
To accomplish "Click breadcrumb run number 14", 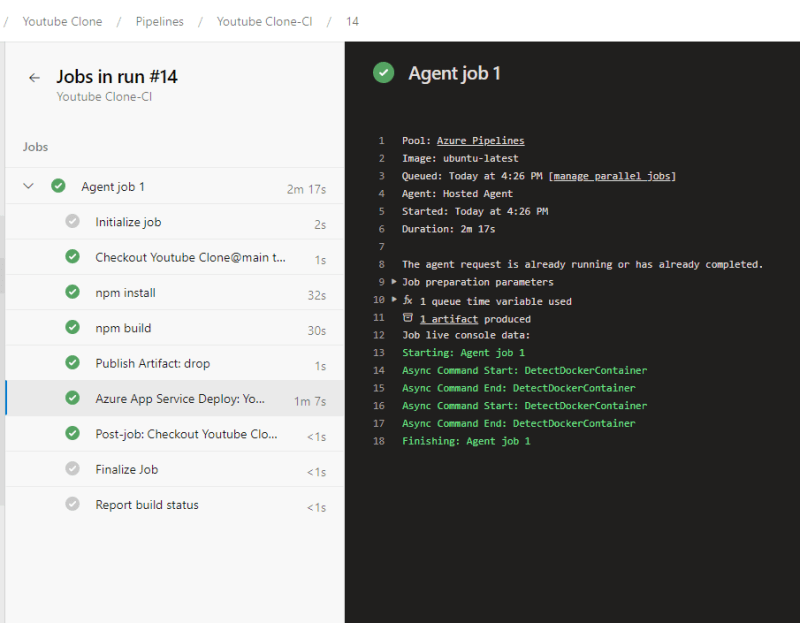I will 352,21.
